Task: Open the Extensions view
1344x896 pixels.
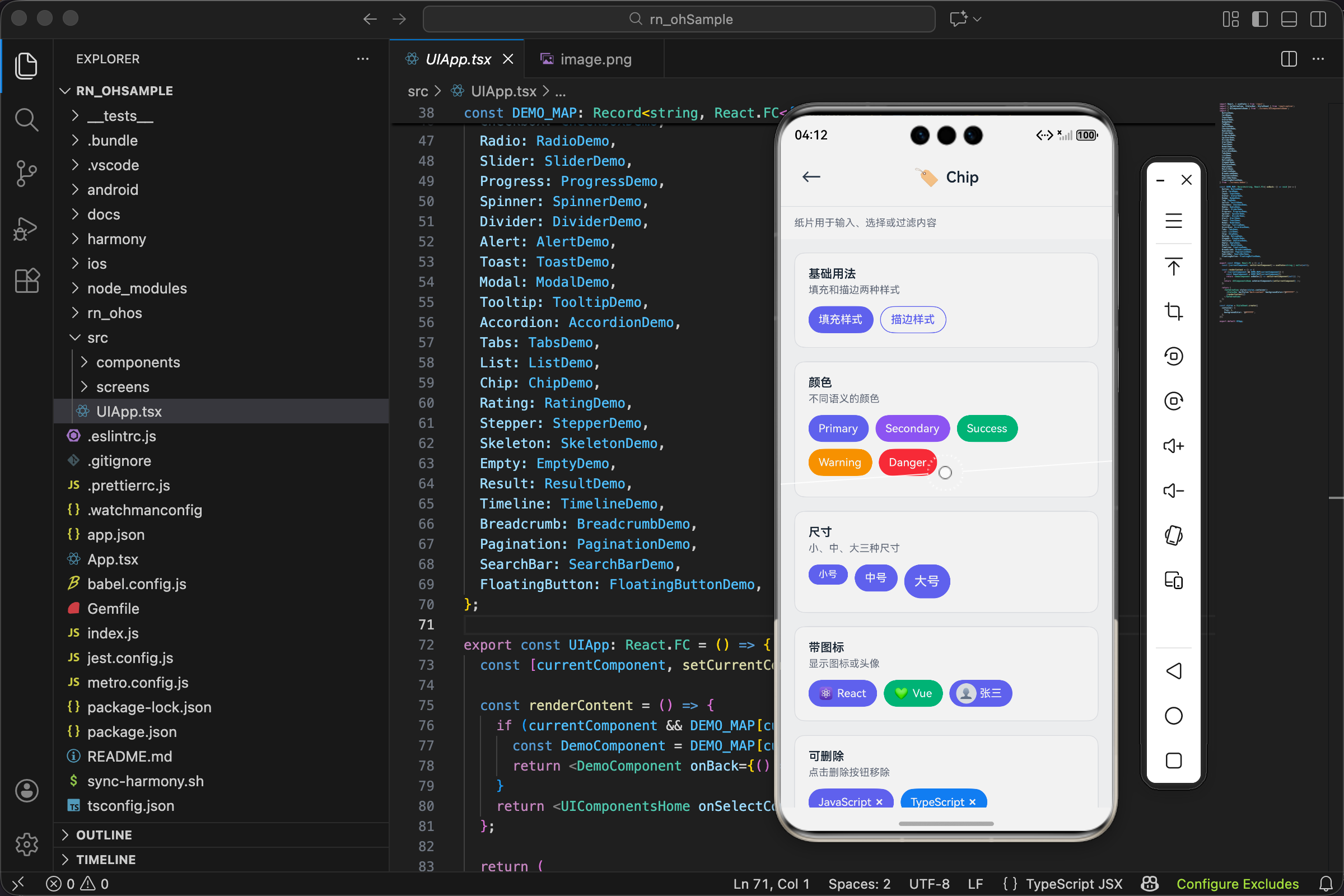Action: [26, 281]
